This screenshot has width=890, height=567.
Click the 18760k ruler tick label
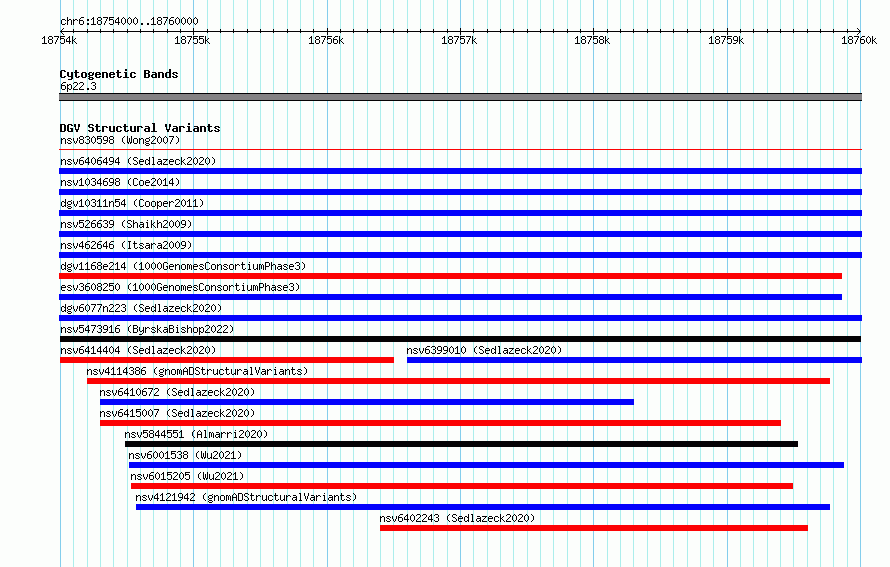[x=859, y=40]
